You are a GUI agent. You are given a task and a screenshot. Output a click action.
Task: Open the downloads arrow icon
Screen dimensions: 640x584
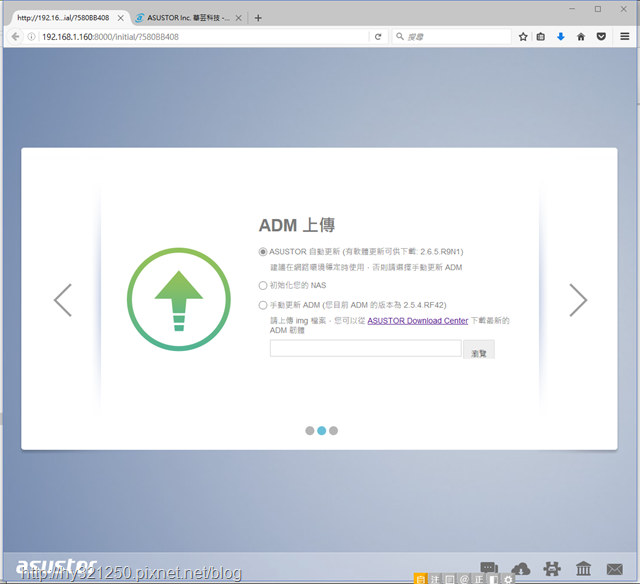tap(561, 37)
